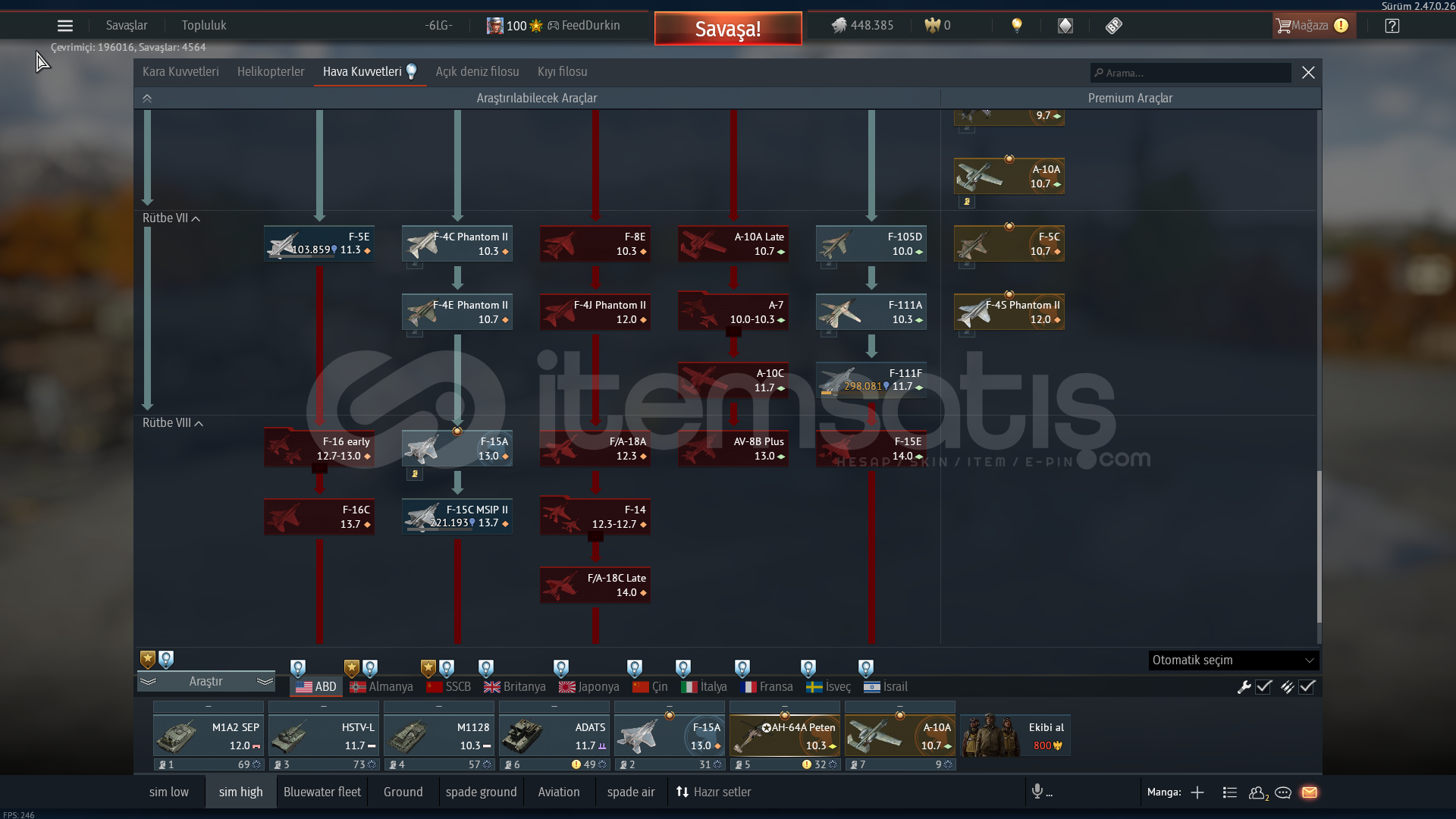Open the ticket/wager icon in top bar
Image resolution: width=1456 pixels, height=819 pixels.
click(x=1113, y=26)
